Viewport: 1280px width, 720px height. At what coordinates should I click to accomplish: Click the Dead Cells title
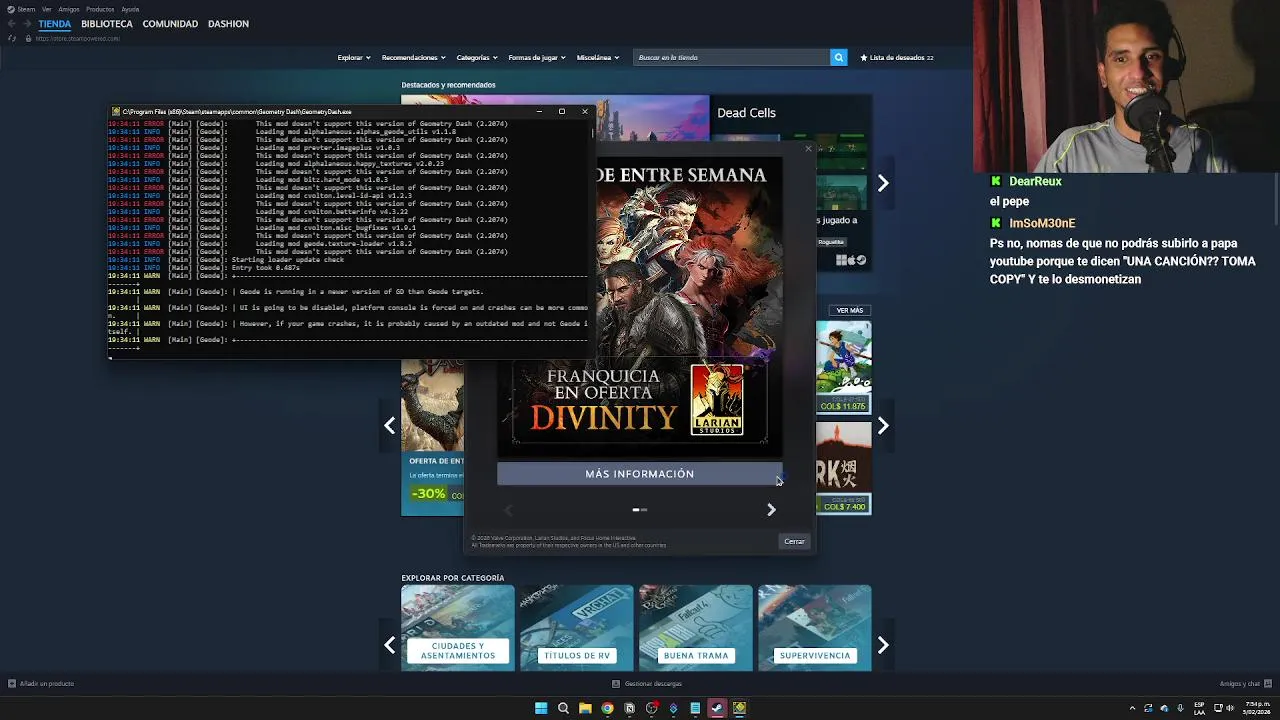coord(746,113)
